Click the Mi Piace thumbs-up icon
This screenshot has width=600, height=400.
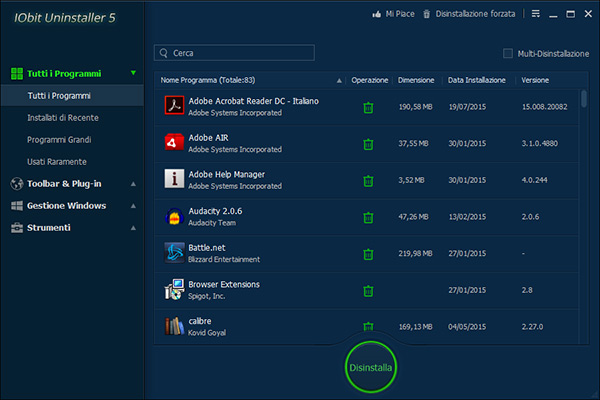377,14
